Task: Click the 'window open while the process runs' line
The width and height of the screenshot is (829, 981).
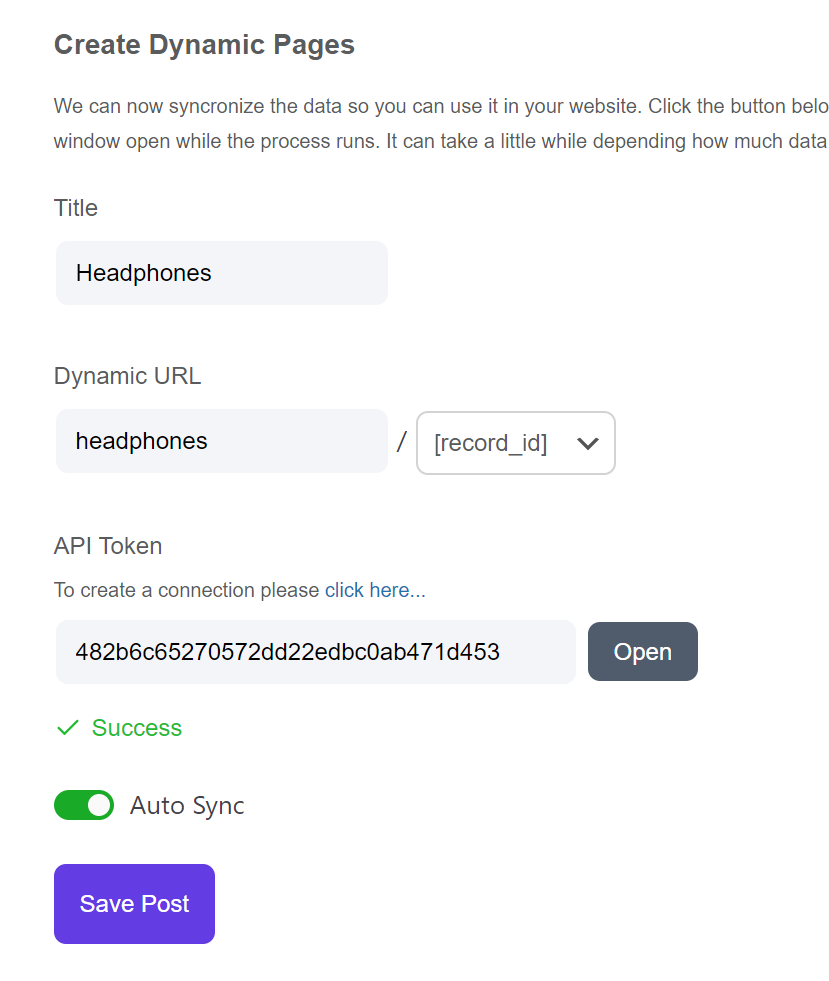Action: point(441,141)
